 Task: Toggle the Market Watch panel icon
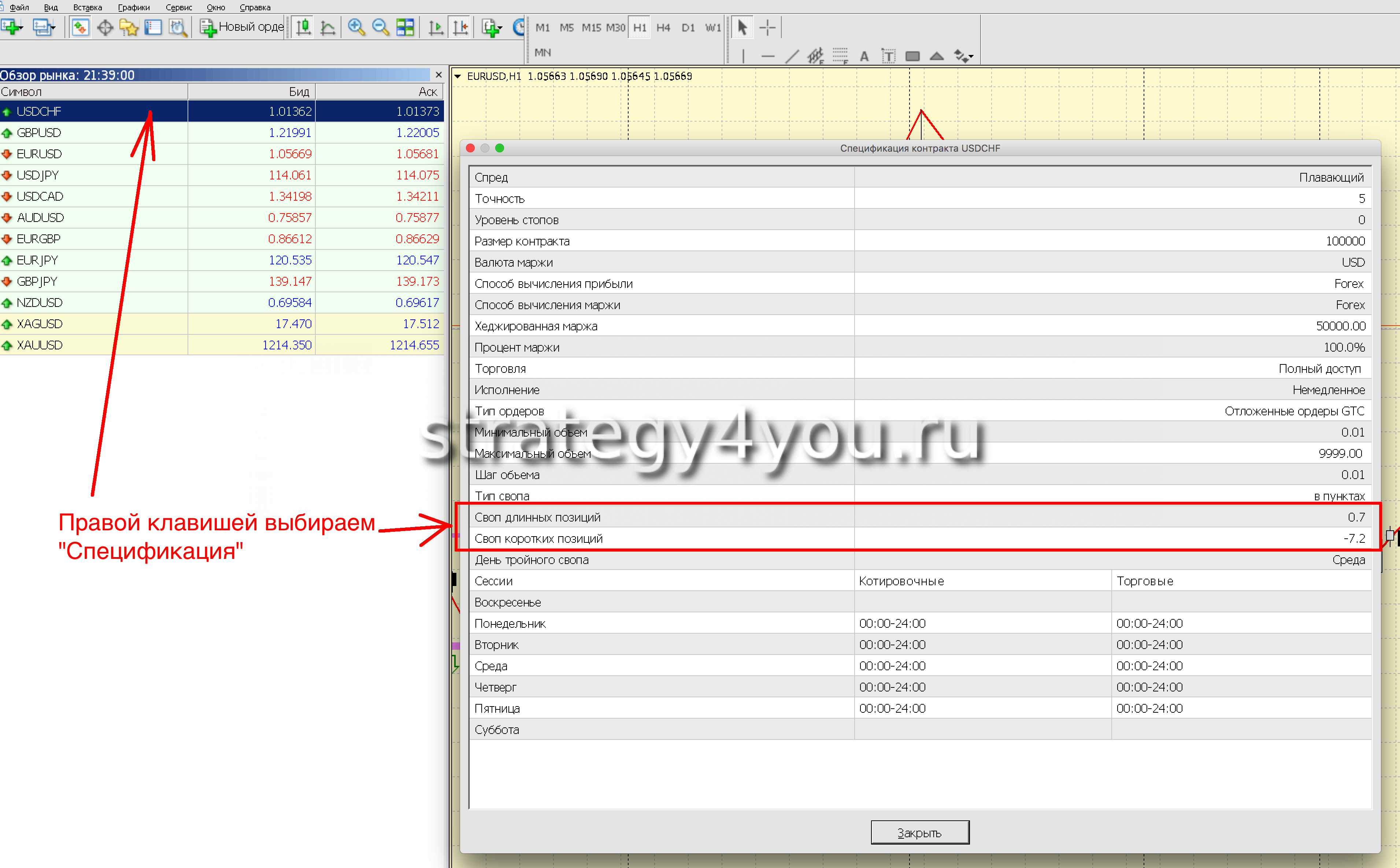click(80, 27)
